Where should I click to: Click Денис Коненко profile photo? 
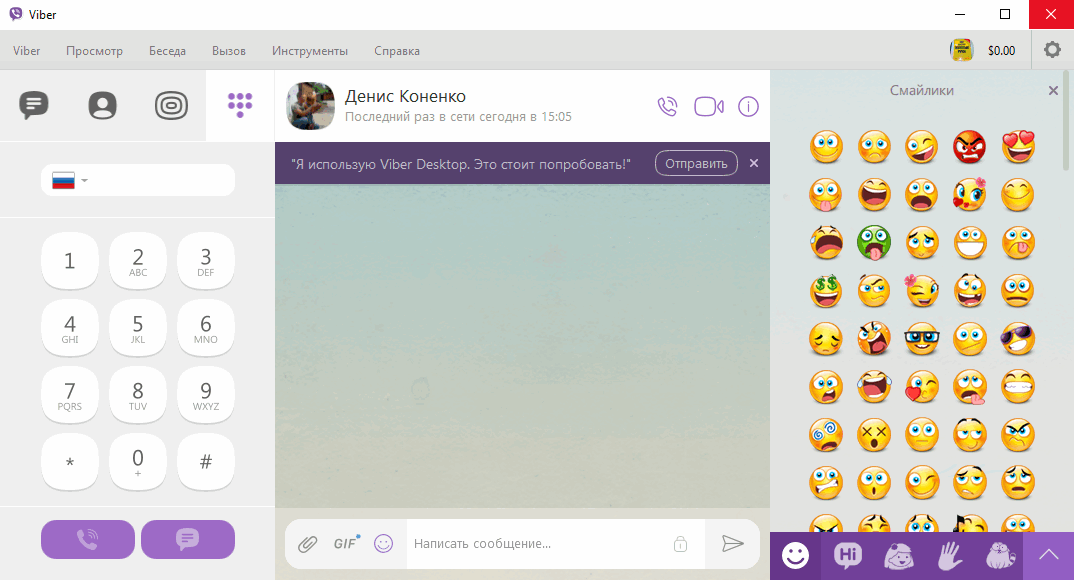point(310,106)
